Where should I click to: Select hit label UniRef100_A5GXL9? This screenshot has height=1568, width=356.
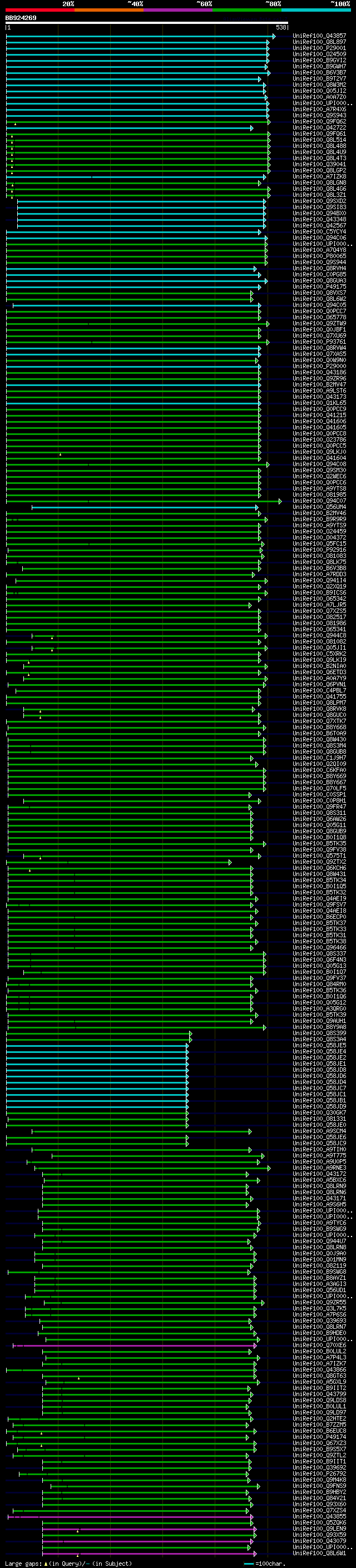click(x=319, y=1382)
